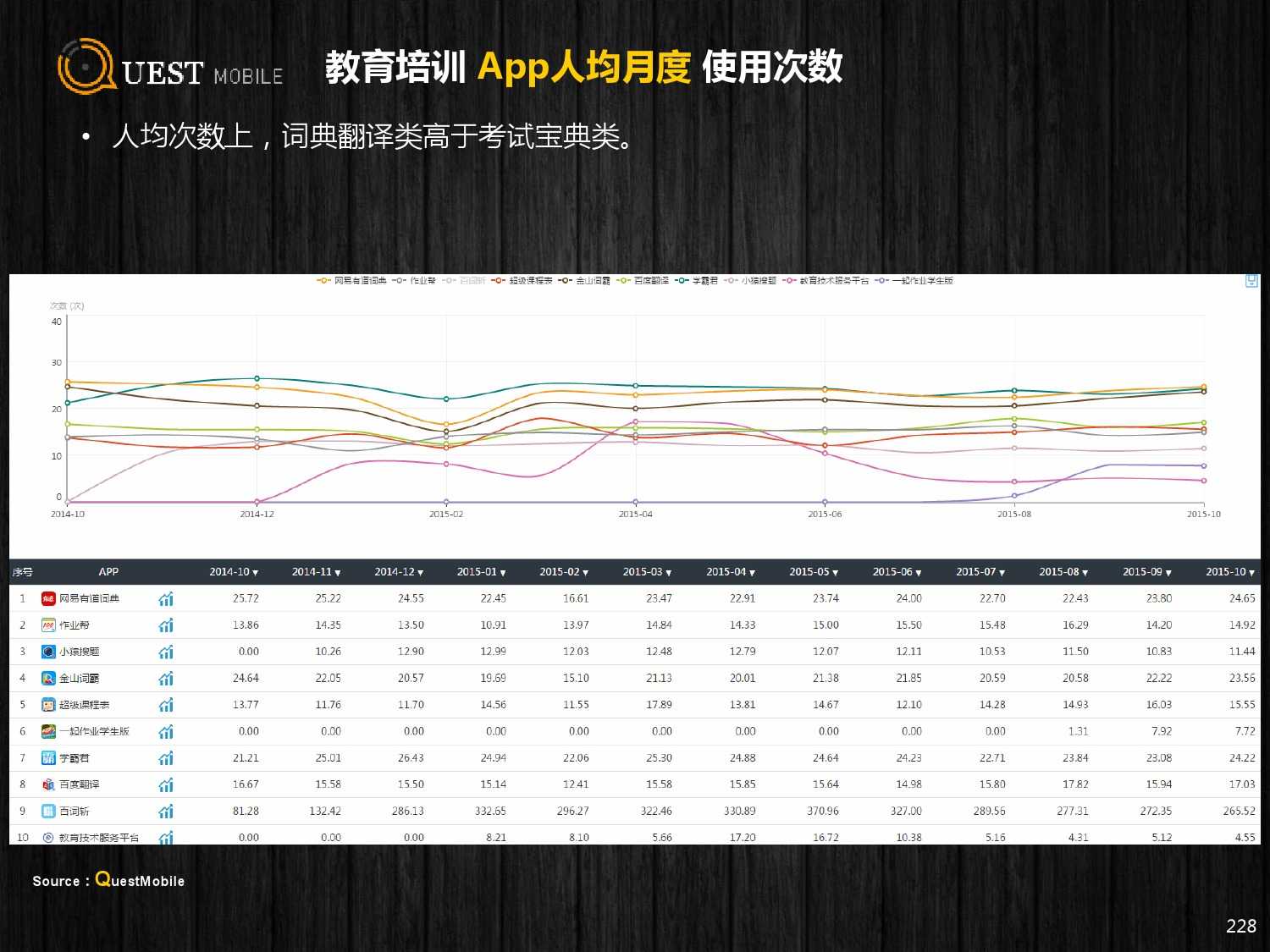The image size is (1270, 952).
Task: Click the QuestMobile source link
Action: (140, 880)
